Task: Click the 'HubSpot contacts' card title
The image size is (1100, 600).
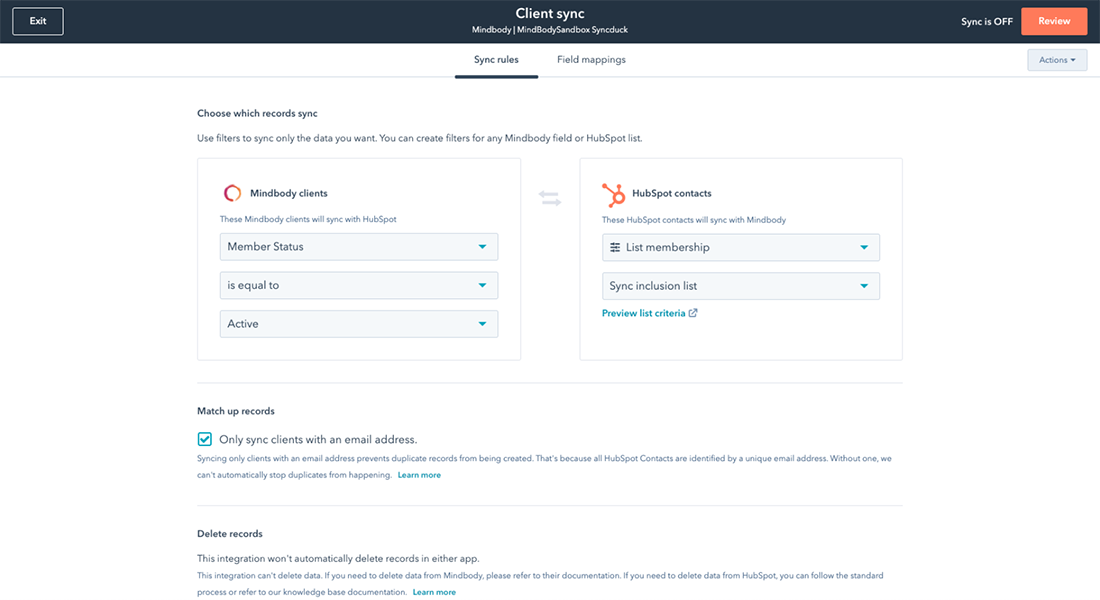Action: click(x=671, y=194)
